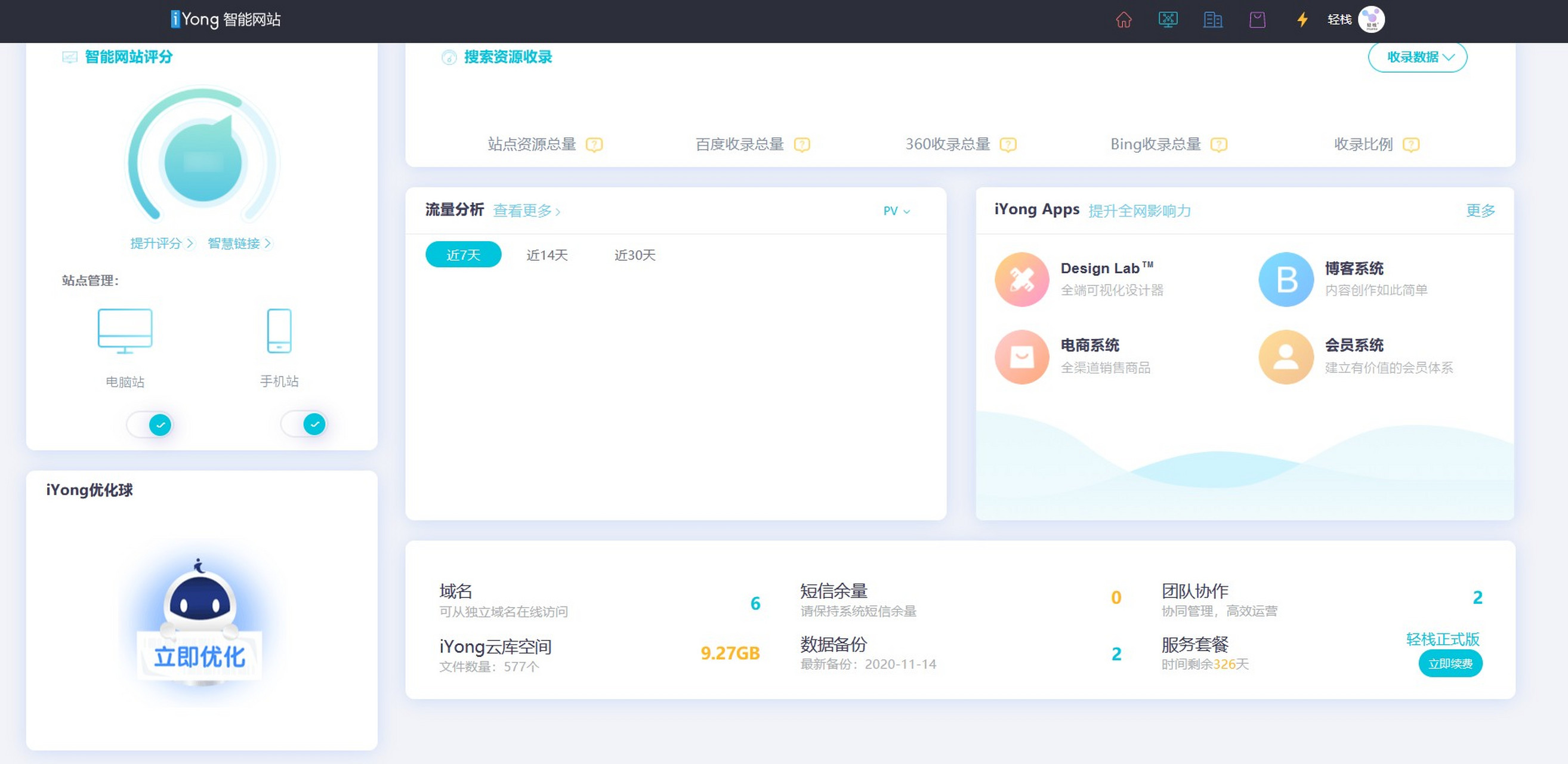Toggle the 手机站 switch
The image size is (1568, 764).
[304, 424]
